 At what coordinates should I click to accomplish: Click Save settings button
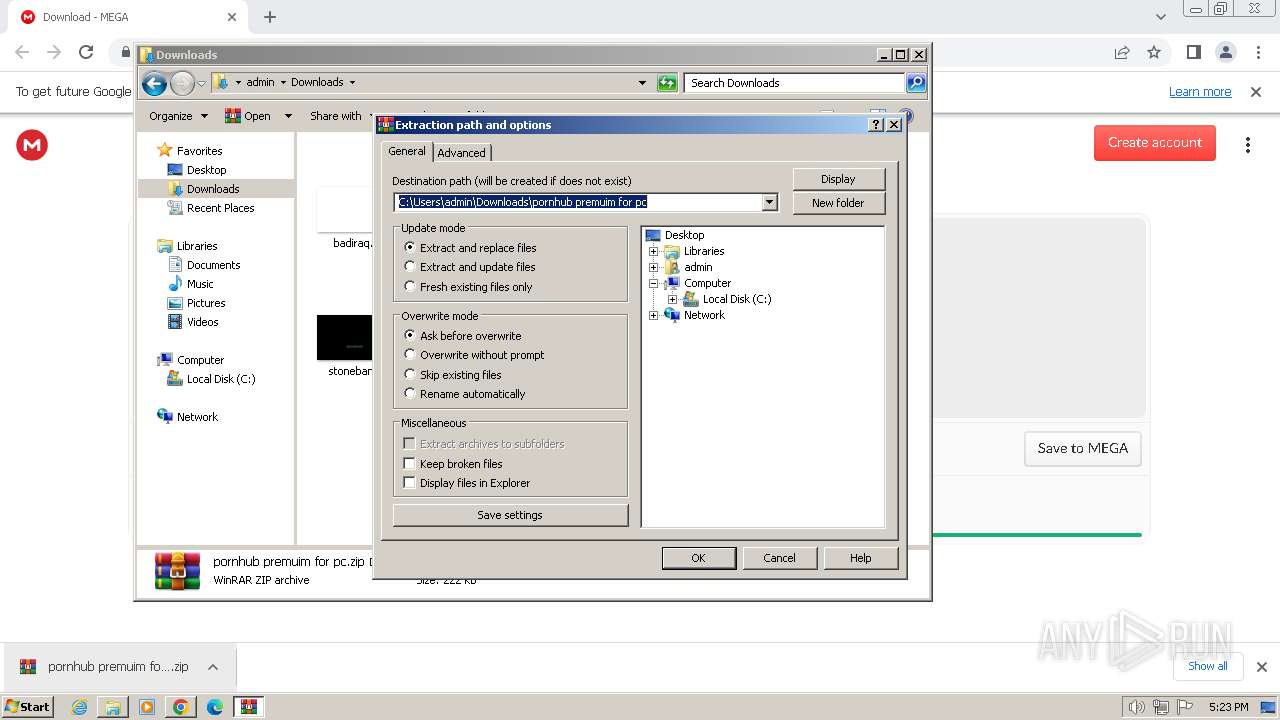pos(510,515)
